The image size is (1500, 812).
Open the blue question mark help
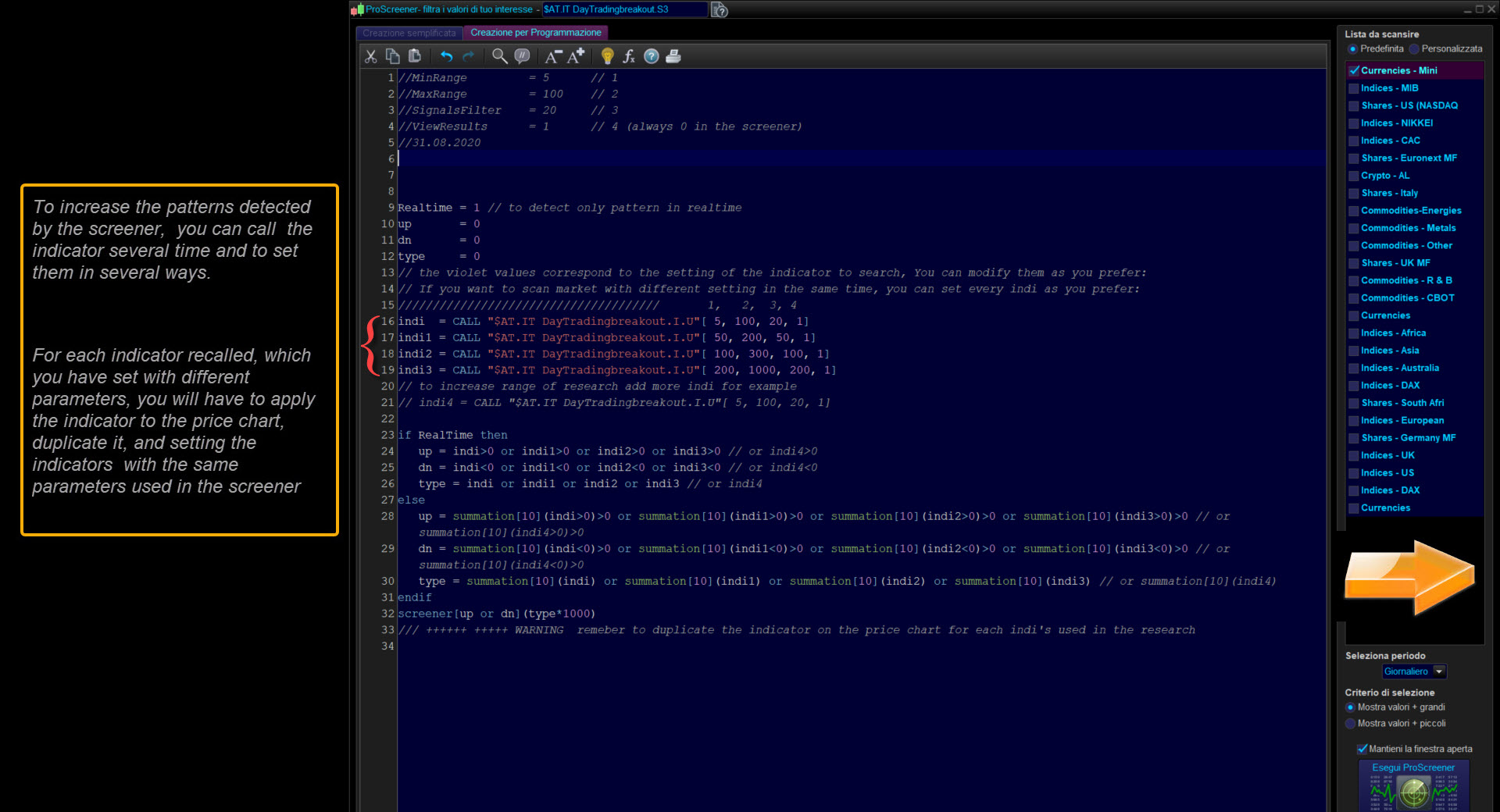[652, 56]
